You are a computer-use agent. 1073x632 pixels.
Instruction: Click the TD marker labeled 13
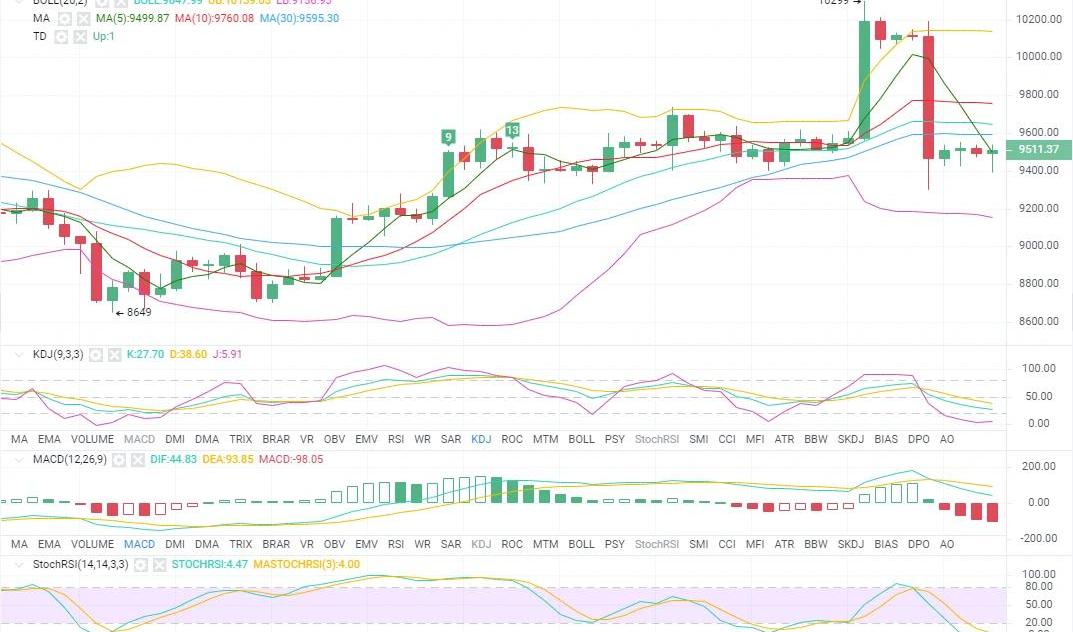tap(512, 130)
